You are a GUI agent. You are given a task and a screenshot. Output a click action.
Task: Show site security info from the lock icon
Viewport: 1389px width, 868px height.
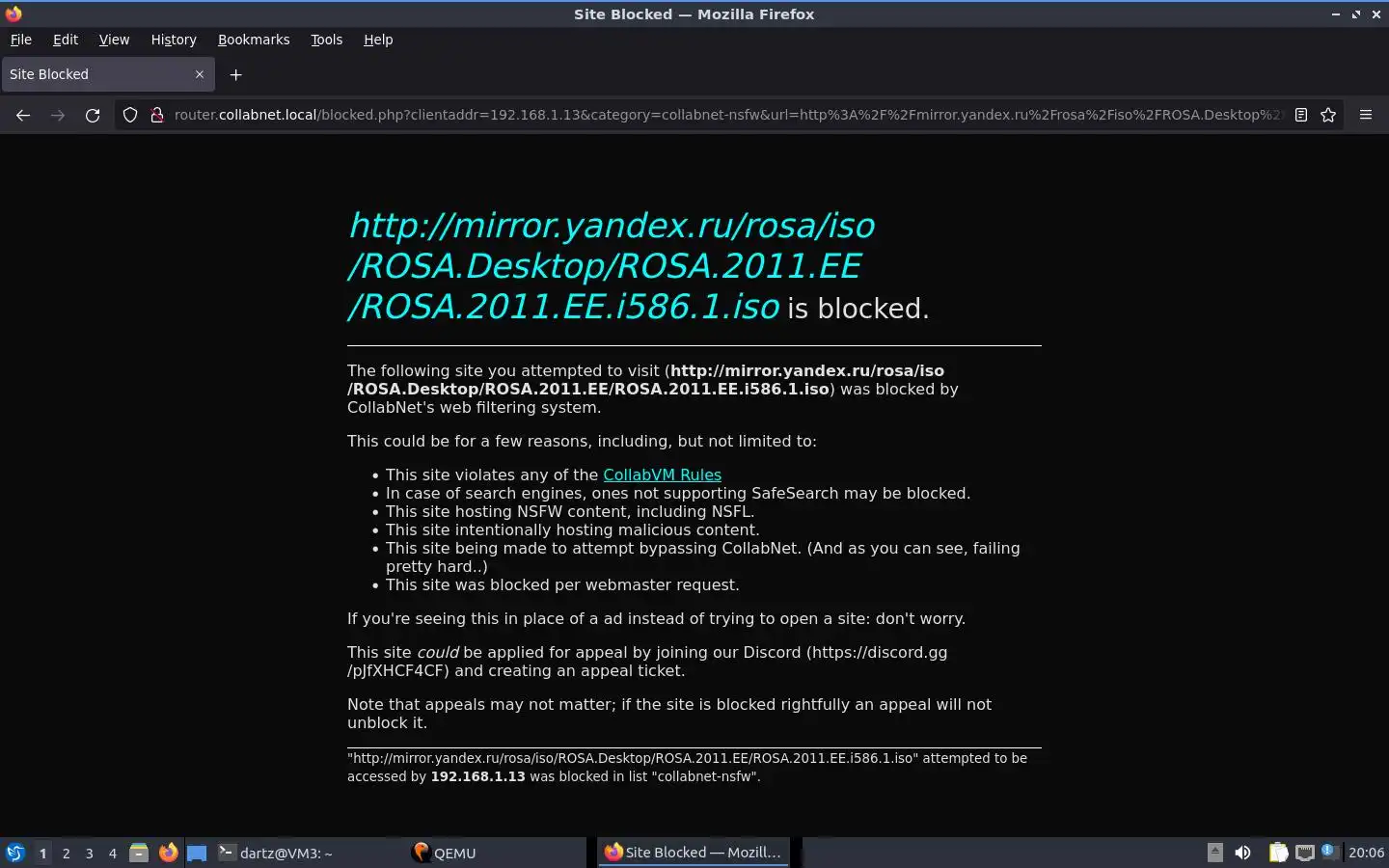pos(156,115)
